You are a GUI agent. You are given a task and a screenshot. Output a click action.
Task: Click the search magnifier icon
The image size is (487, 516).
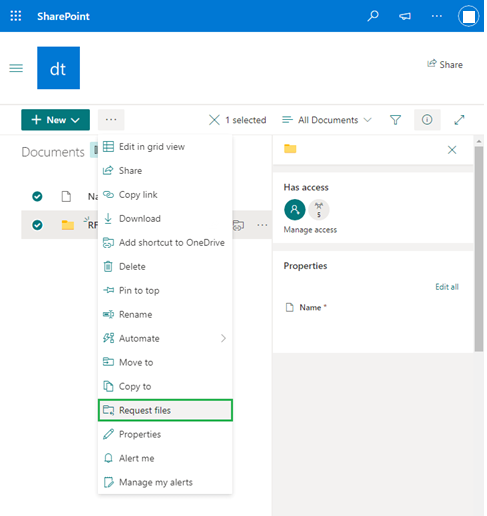(373, 16)
